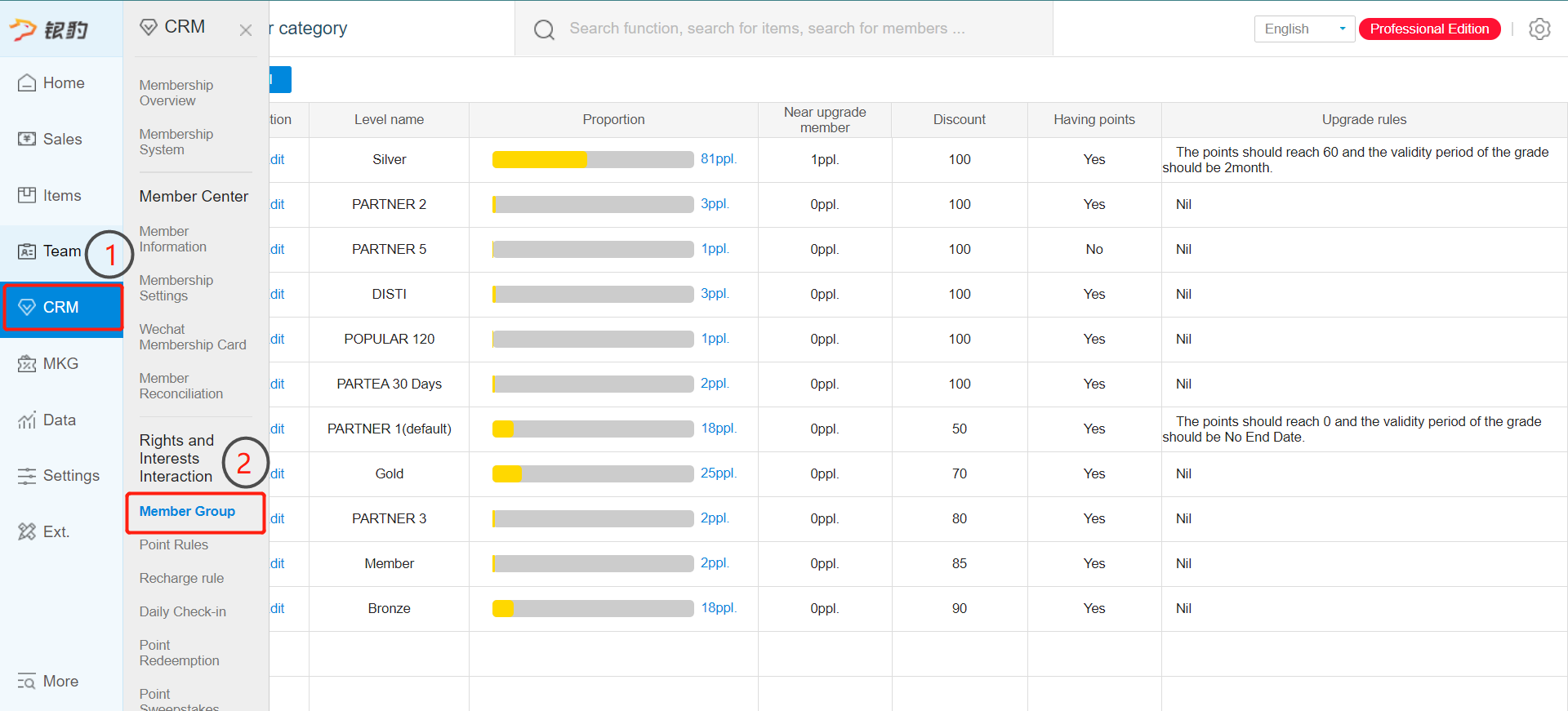This screenshot has width=1568, height=711.
Task: Open Membership Overview menu item
Action: [x=176, y=93]
